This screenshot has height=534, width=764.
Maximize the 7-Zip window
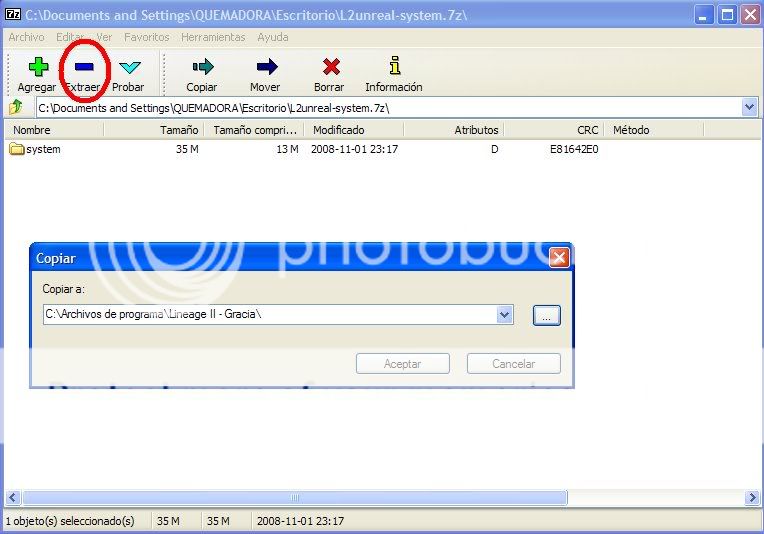pyautogui.click(x=727, y=15)
